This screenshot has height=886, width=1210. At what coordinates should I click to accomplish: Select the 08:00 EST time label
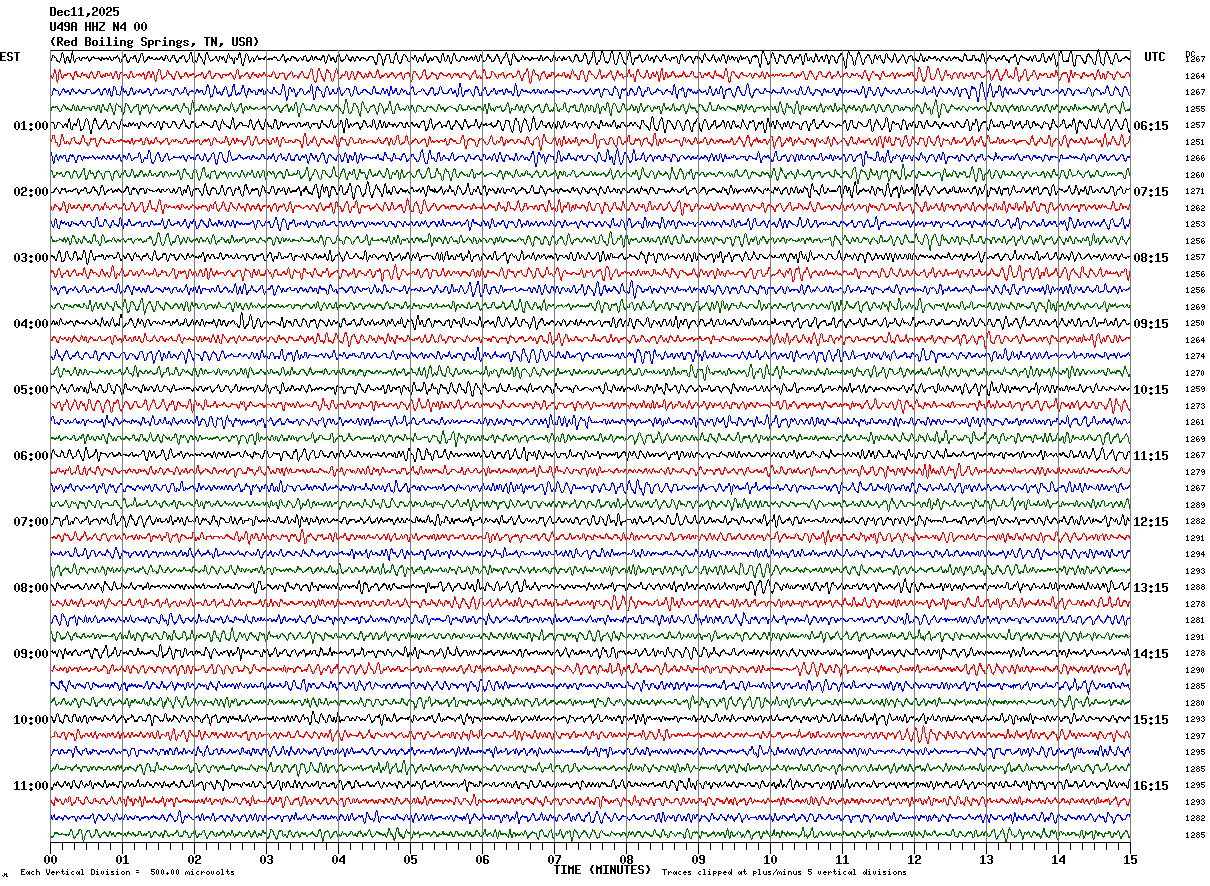click(31, 588)
